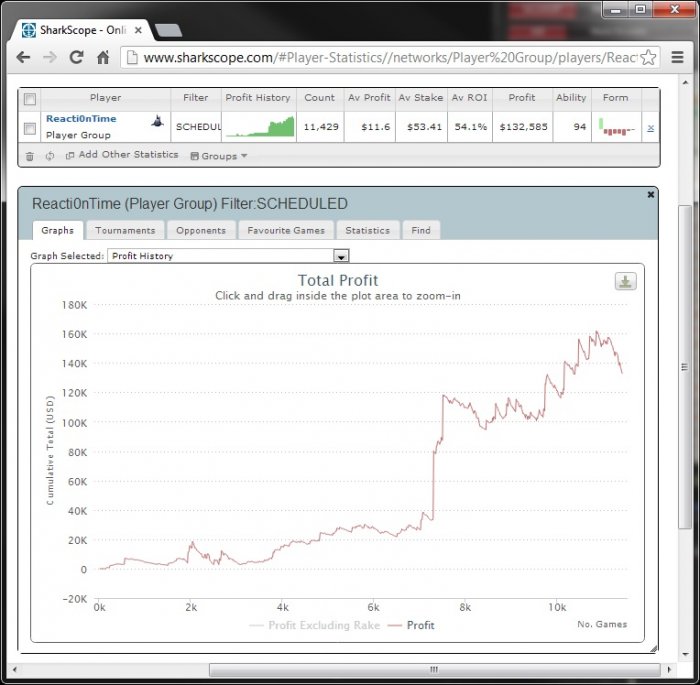Screen dimensions: 700x685
Task: Open the Opponents tab
Action: click(x=201, y=230)
